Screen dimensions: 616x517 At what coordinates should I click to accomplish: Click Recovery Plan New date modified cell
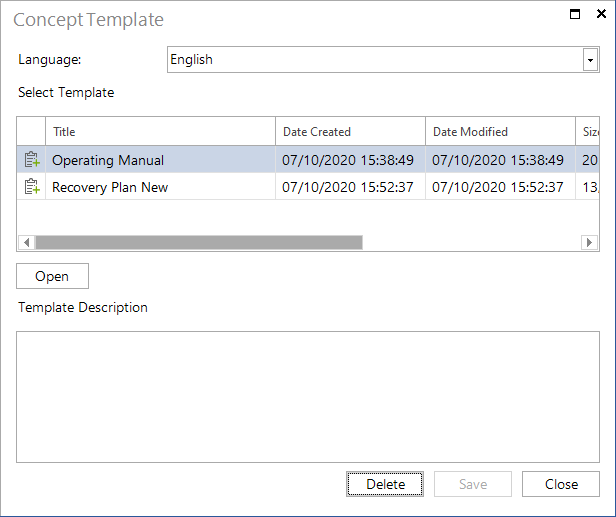(500, 187)
